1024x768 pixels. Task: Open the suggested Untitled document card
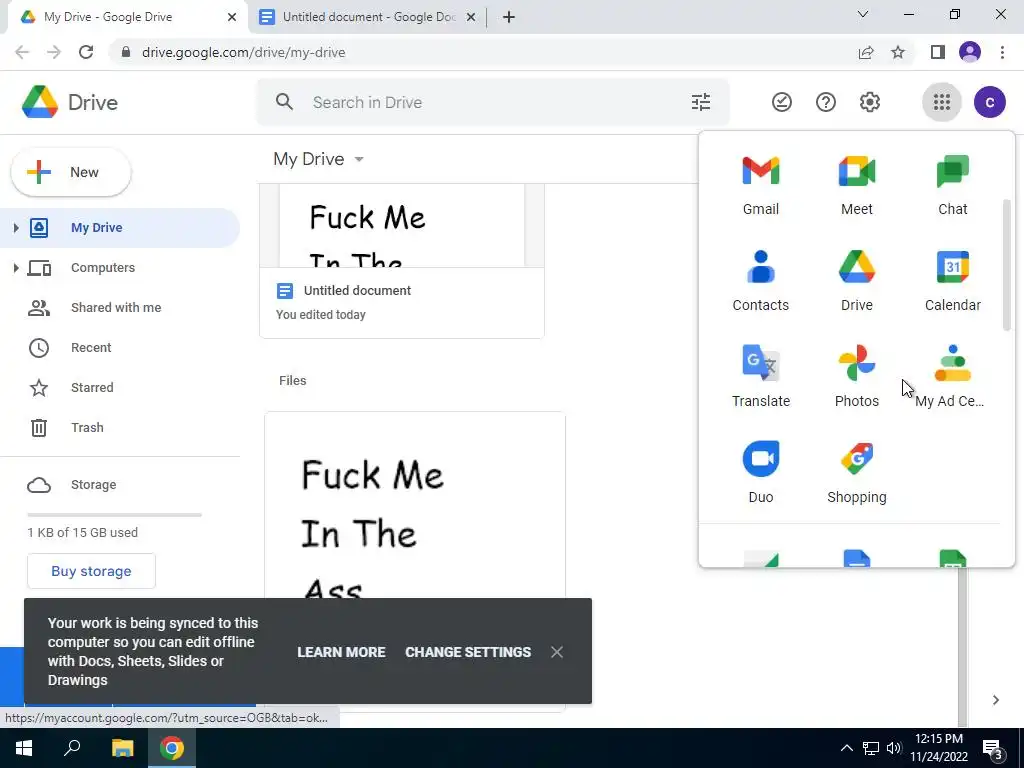coord(402,261)
